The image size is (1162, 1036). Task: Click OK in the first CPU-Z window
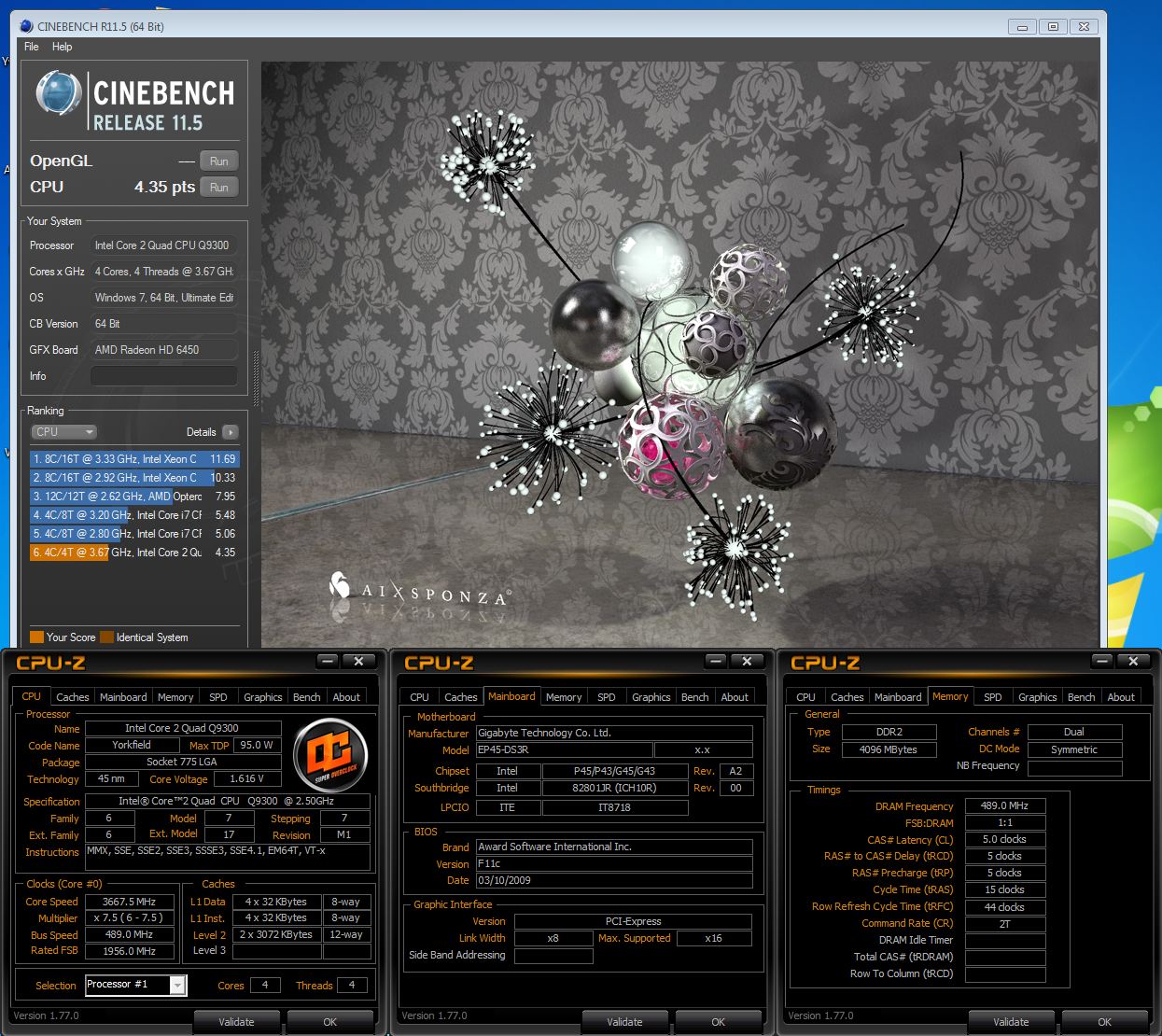pos(329,1022)
